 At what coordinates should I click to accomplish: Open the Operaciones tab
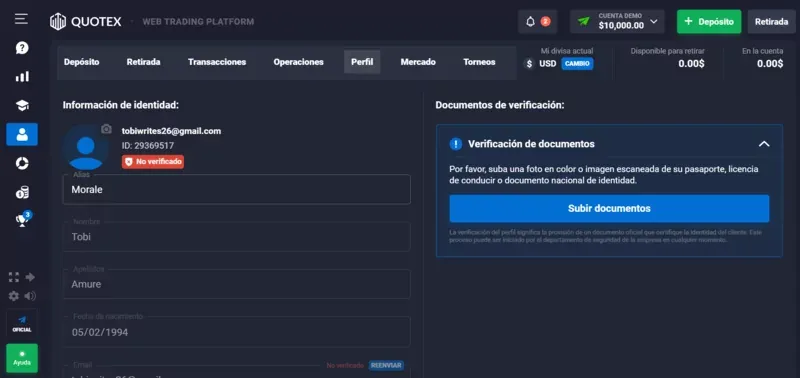pos(298,62)
